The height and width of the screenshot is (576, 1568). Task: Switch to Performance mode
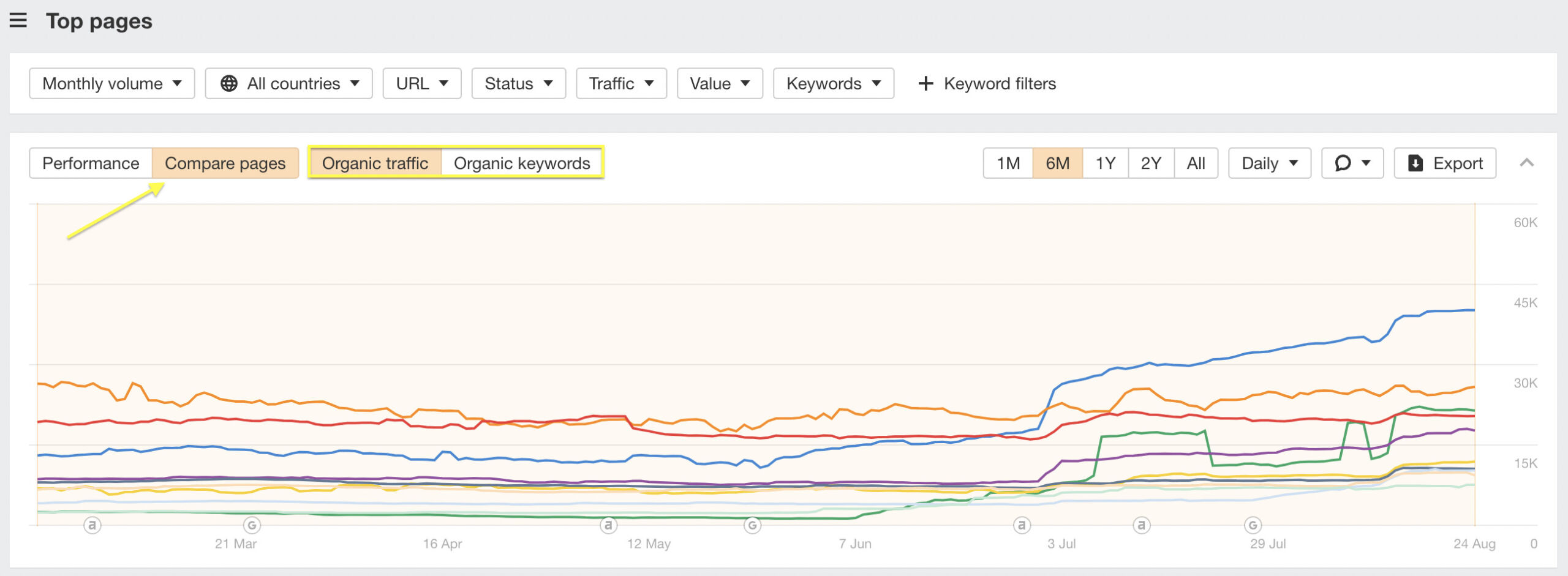click(x=91, y=163)
